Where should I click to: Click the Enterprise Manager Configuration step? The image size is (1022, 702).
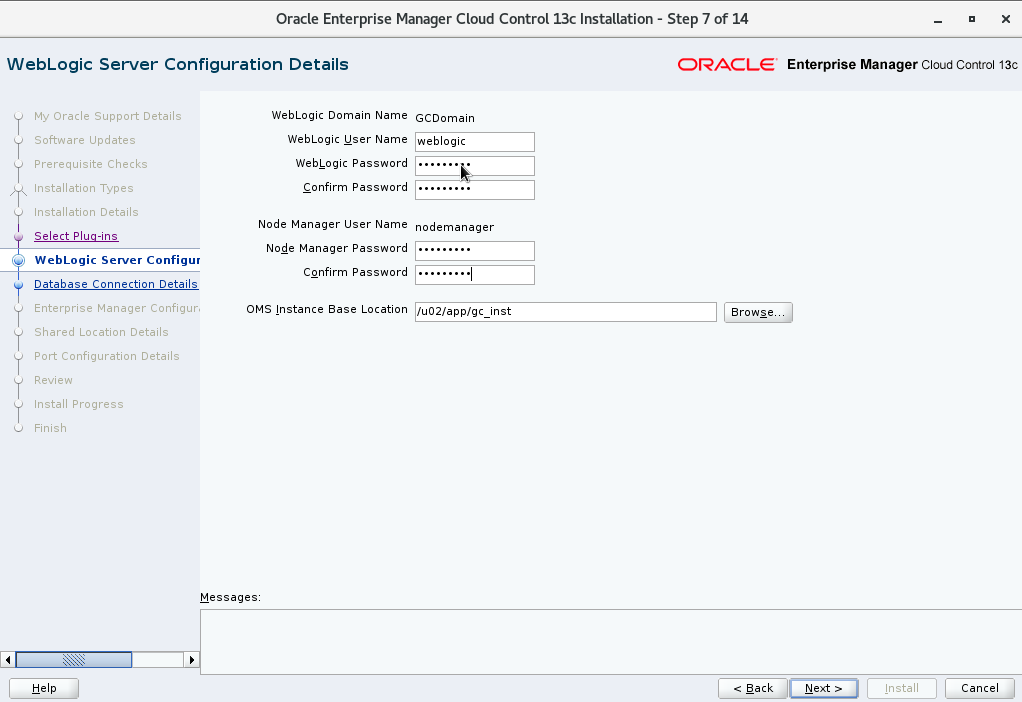point(117,308)
